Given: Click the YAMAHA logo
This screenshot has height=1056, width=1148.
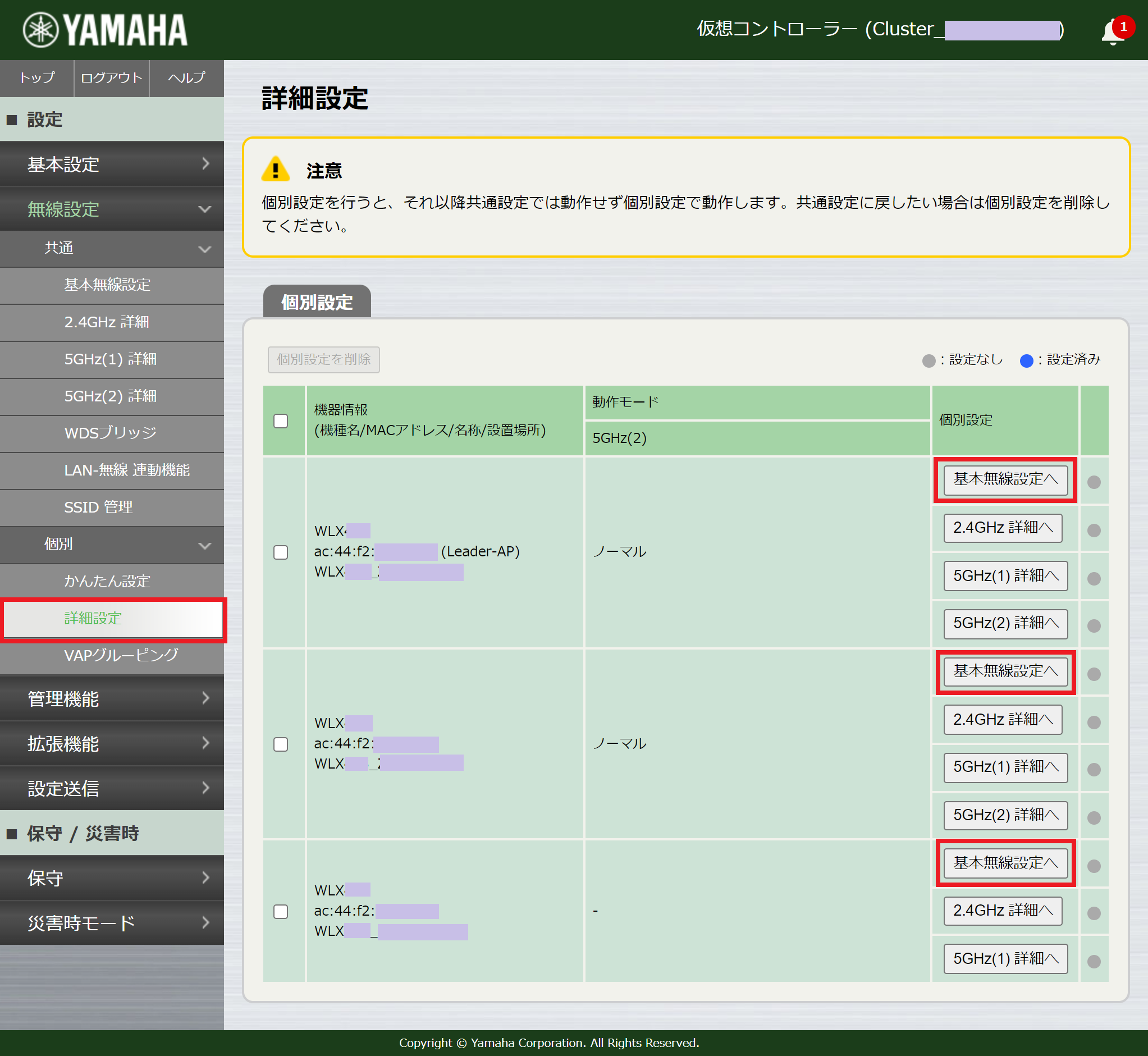Looking at the screenshot, I should pos(103,29).
